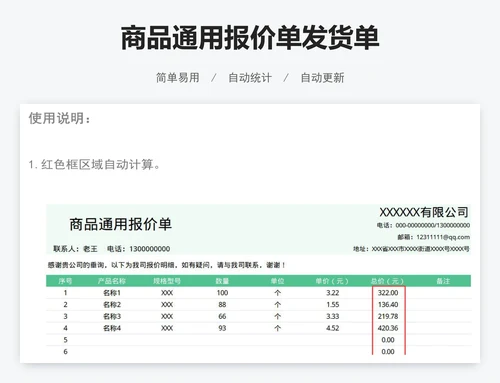Image resolution: width=500 pixels, height=383 pixels.
Task: Click the 使用说明 heading
Action: tap(59, 118)
